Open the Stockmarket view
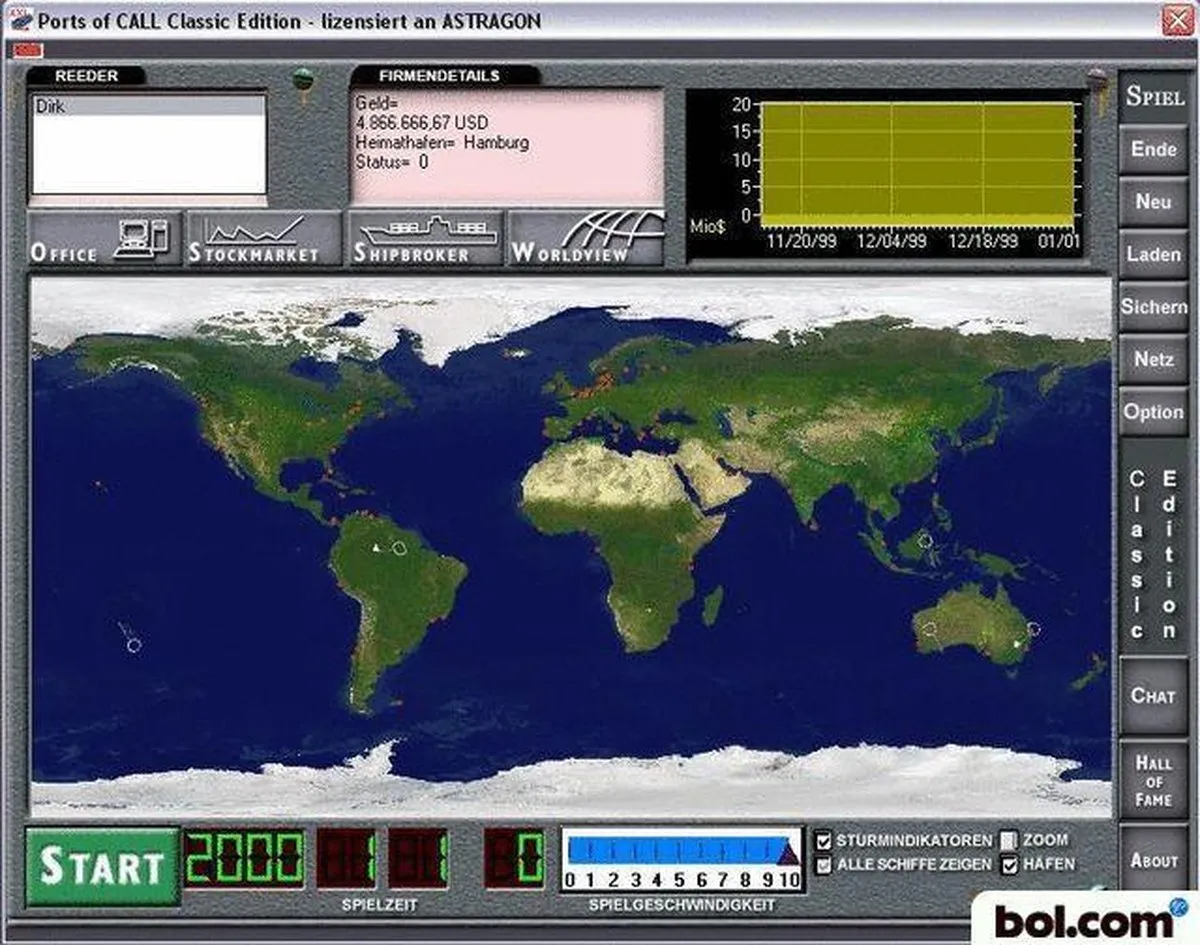This screenshot has width=1200, height=945. tap(264, 239)
